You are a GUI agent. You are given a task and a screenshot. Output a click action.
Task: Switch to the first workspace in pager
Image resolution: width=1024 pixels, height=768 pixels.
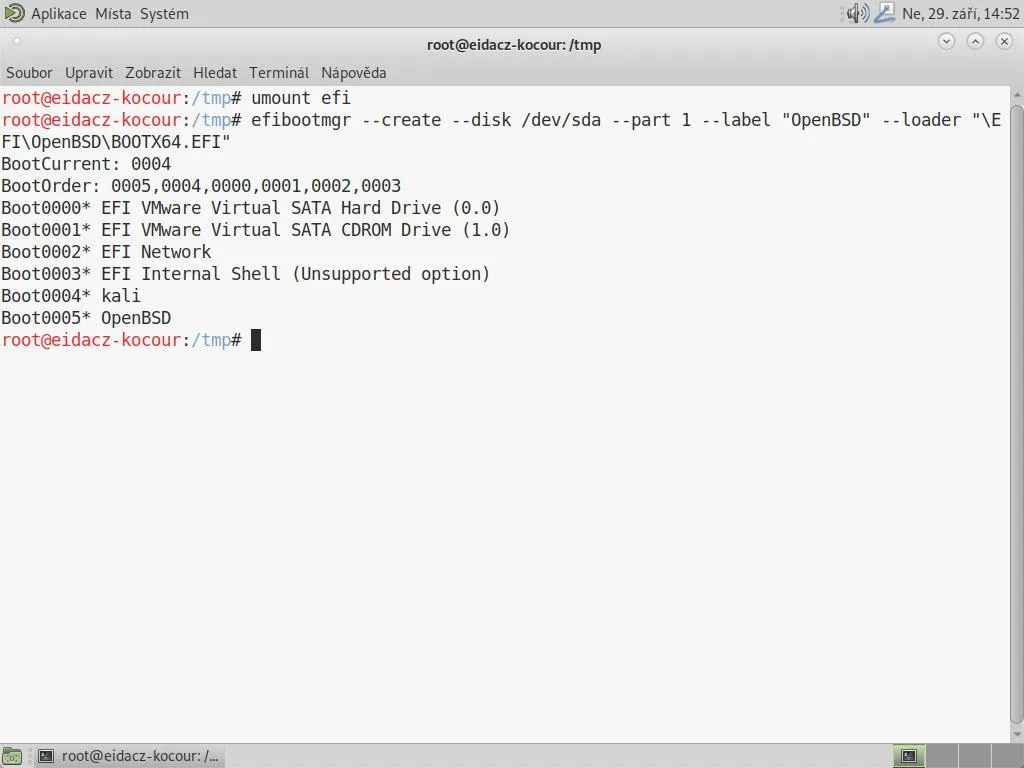click(909, 756)
